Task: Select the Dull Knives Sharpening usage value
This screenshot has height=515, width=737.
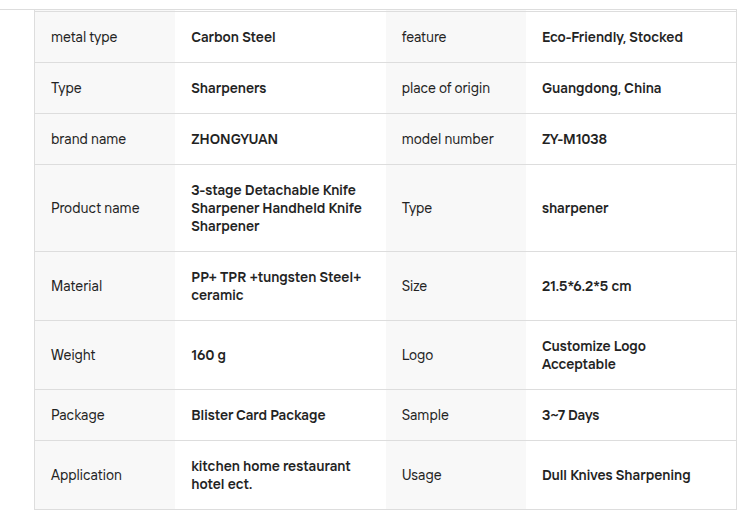Action: click(616, 475)
